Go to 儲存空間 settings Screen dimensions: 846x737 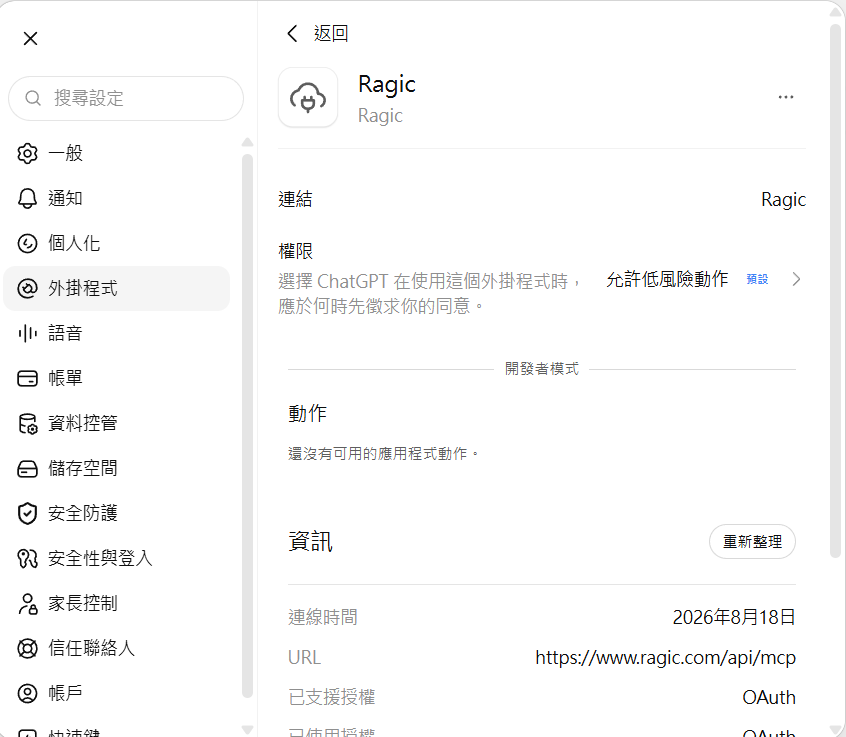pyautogui.click(x=117, y=468)
